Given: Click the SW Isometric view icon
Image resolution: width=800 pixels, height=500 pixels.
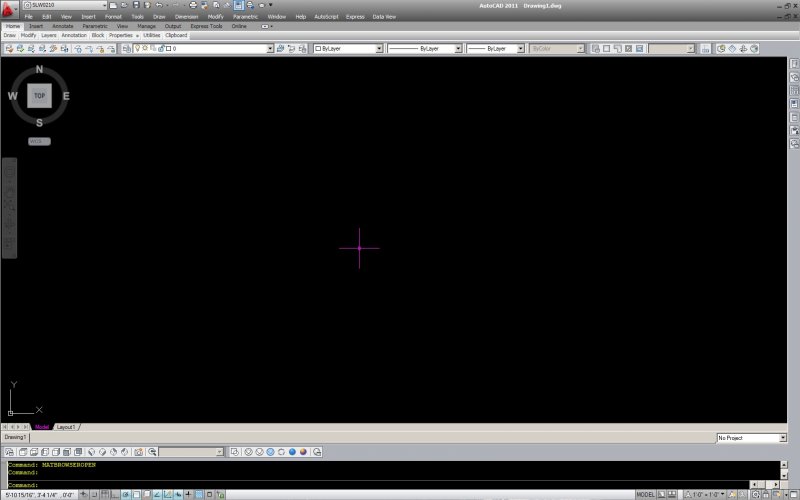Looking at the screenshot, I should coord(92,452).
